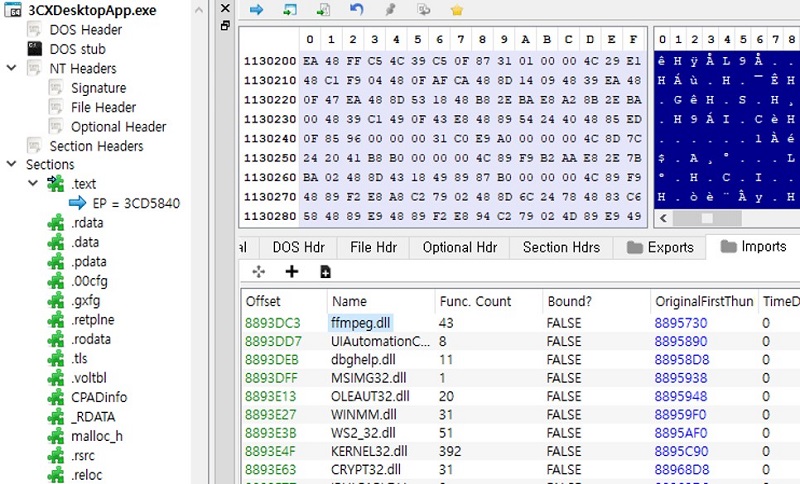Select the Signature node
Viewport: 800px width, 484px height.
pos(98,88)
